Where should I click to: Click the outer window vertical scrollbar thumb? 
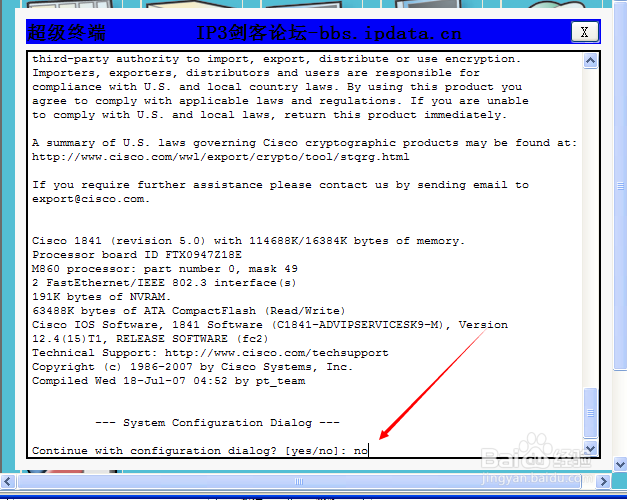(620, 186)
